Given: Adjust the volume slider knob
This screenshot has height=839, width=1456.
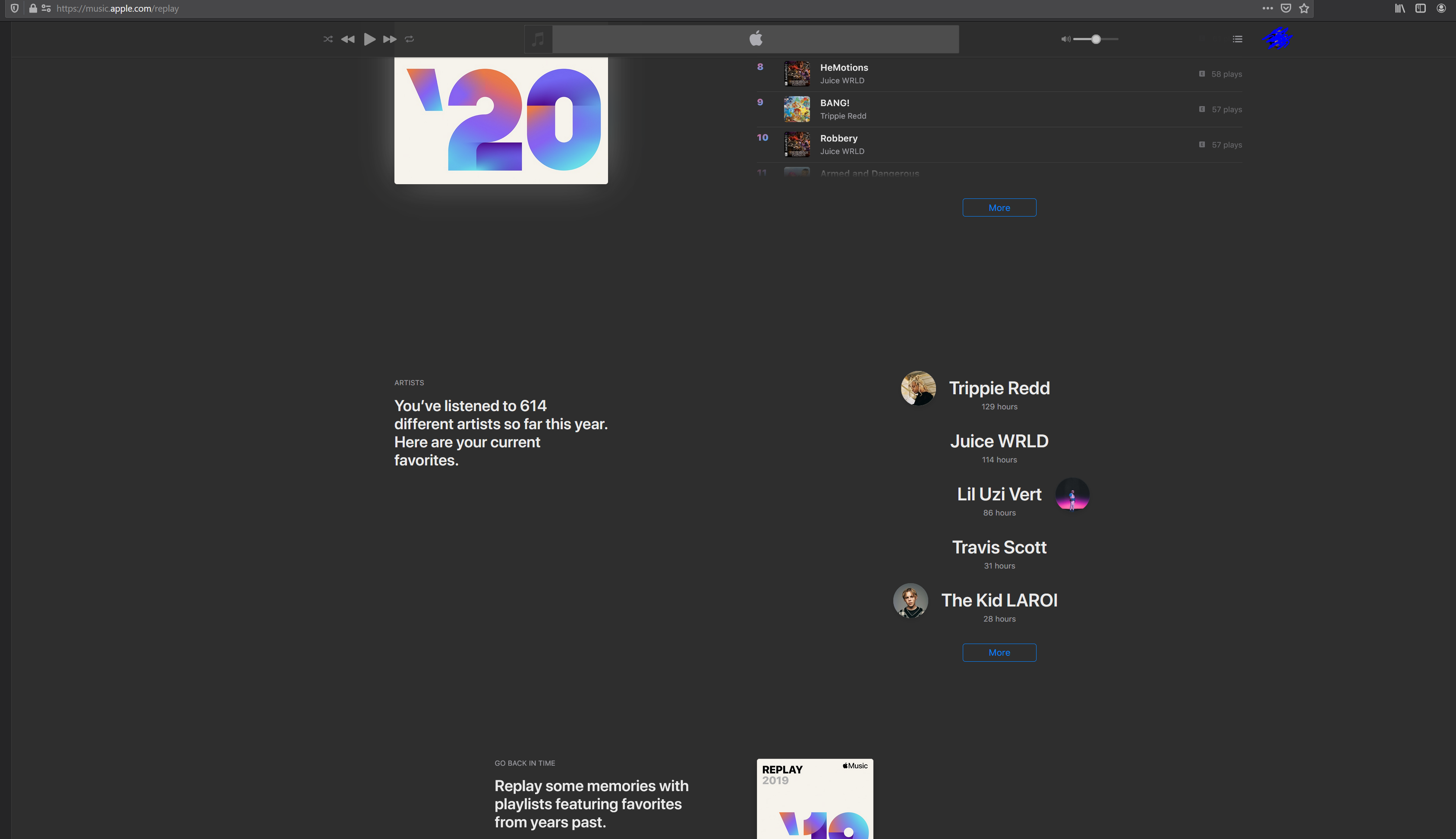Looking at the screenshot, I should point(1096,39).
